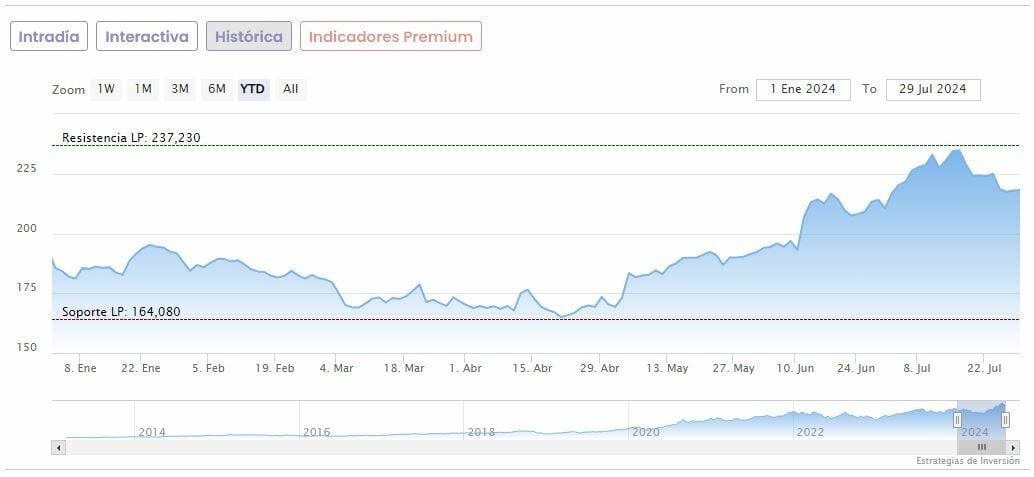
Task: Click the Resistencia LP 237,230 label
Action: tap(131, 138)
